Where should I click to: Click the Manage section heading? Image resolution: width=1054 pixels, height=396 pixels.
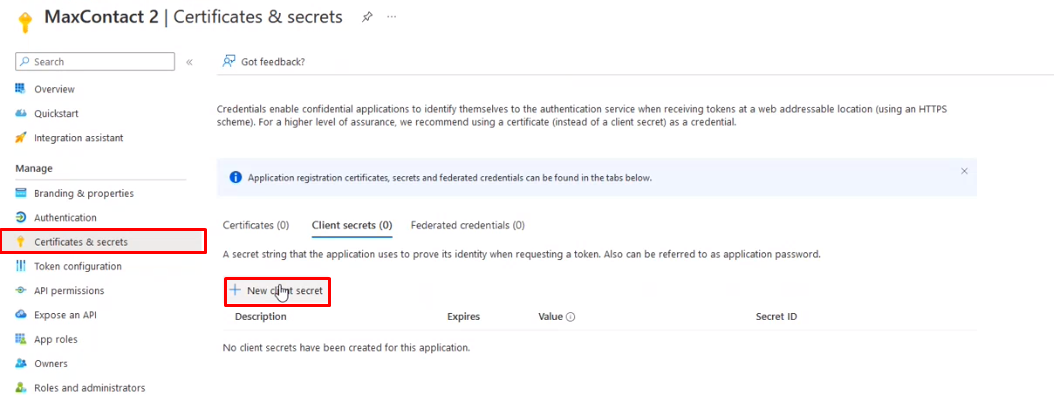34,168
